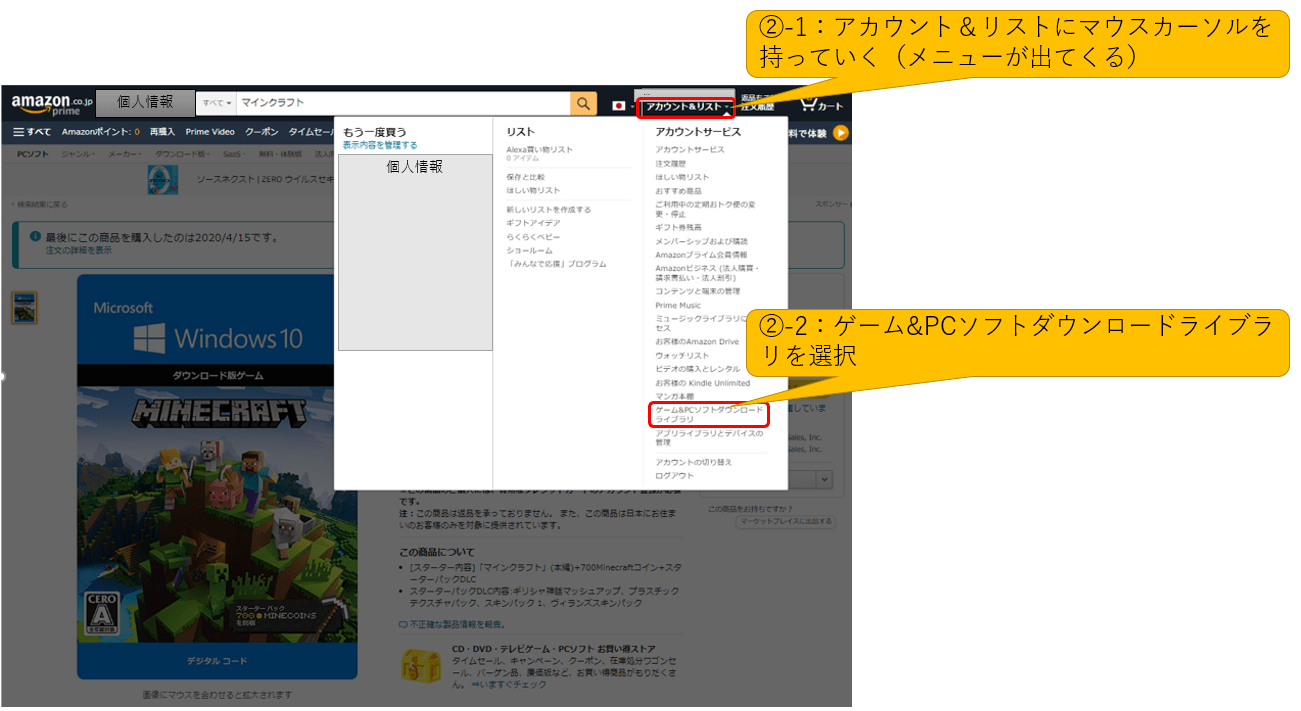The height and width of the screenshot is (711, 1301).
Task: Click 検索結果に戻る link
Action: (x=42, y=205)
